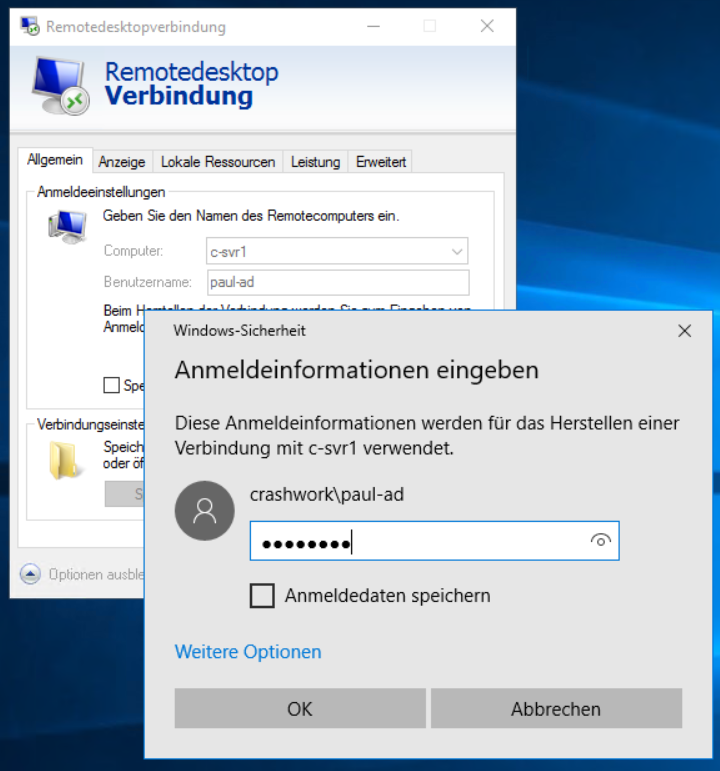Screen dimensions: 720x771
Task: Confirm credentials with OK button
Action: [x=300, y=708]
